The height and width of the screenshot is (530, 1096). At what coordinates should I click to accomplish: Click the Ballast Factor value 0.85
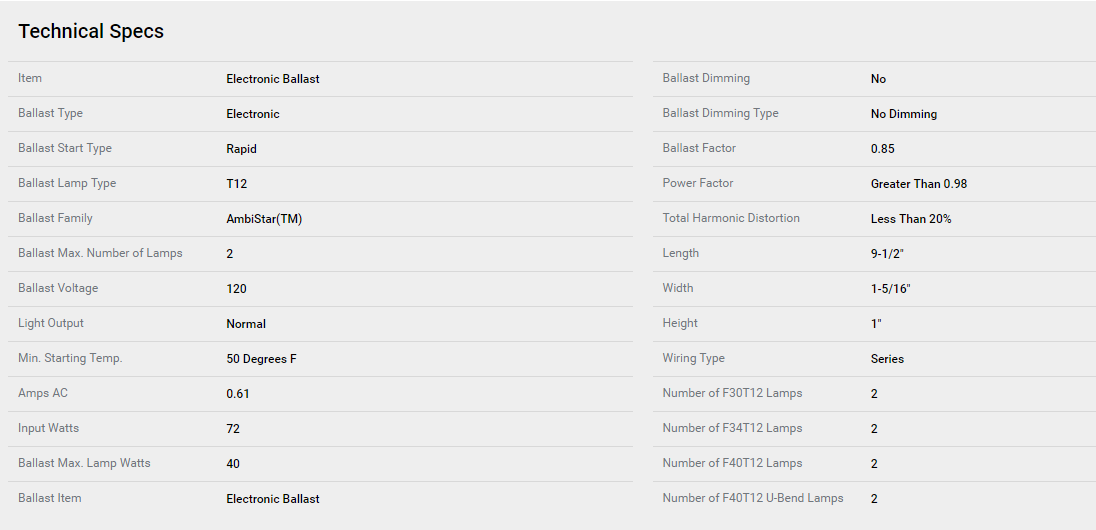click(x=883, y=149)
